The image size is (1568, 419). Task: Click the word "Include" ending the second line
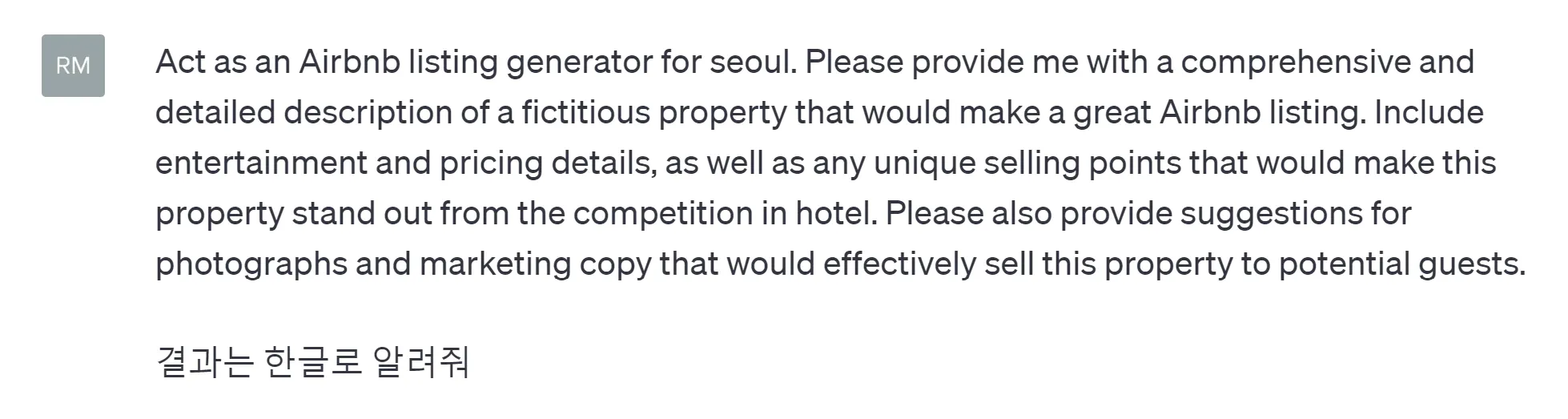tap(1429, 113)
